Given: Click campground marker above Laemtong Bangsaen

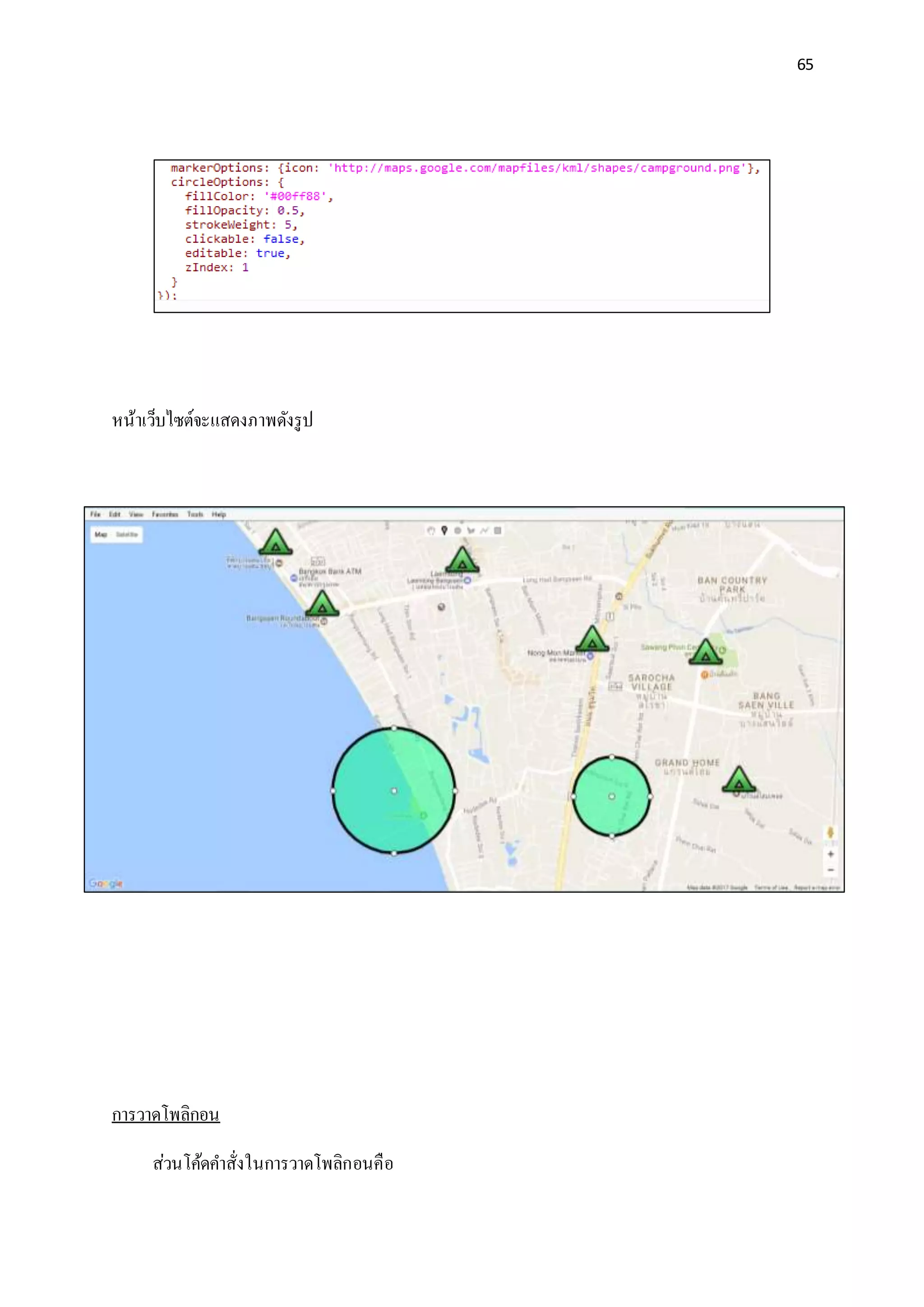Looking at the screenshot, I should [x=462, y=560].
